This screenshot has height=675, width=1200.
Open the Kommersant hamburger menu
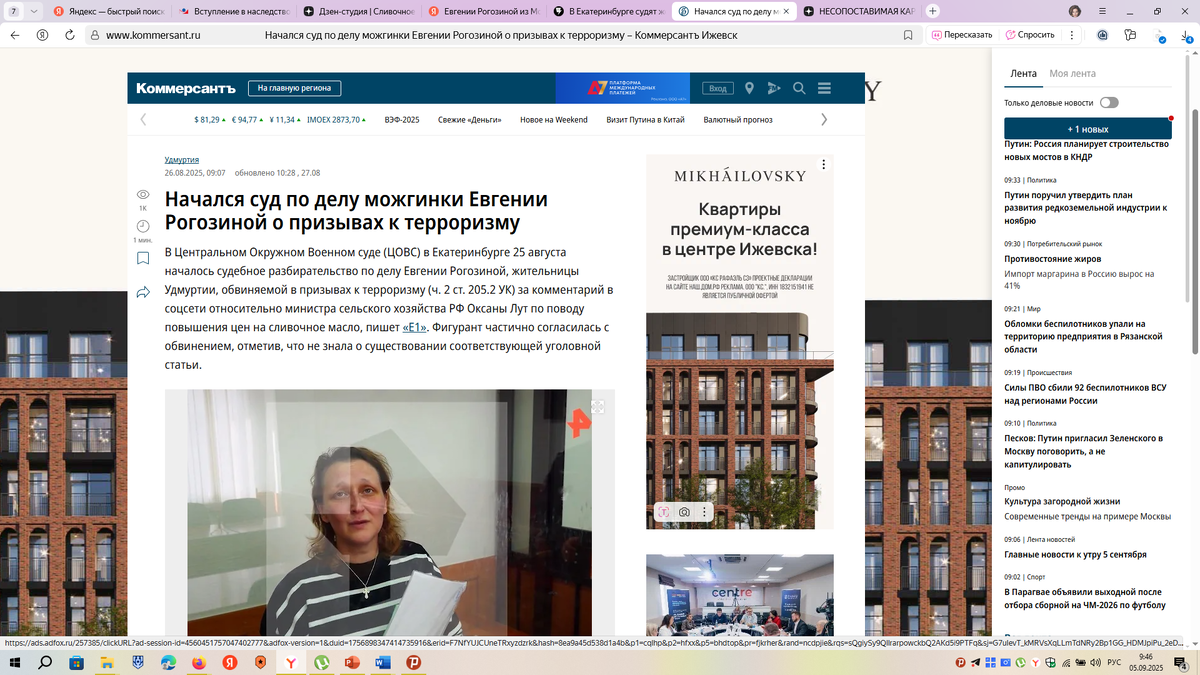[823, 88]
